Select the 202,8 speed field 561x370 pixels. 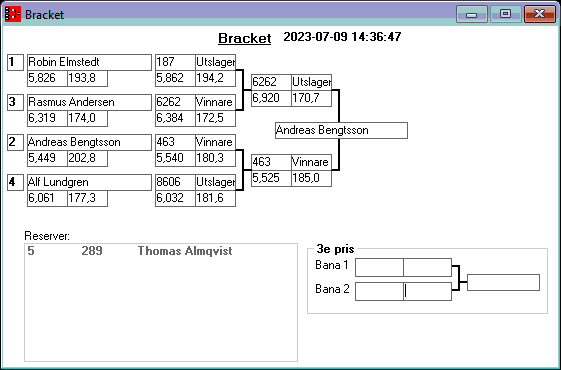pyautogui.click(x=87, y=159)
